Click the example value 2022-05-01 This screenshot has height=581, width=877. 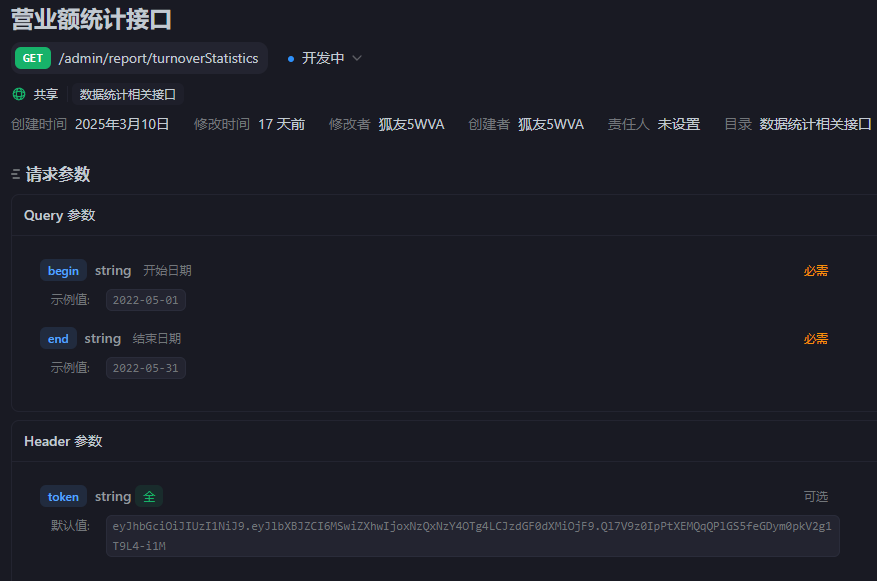[145, 300]
